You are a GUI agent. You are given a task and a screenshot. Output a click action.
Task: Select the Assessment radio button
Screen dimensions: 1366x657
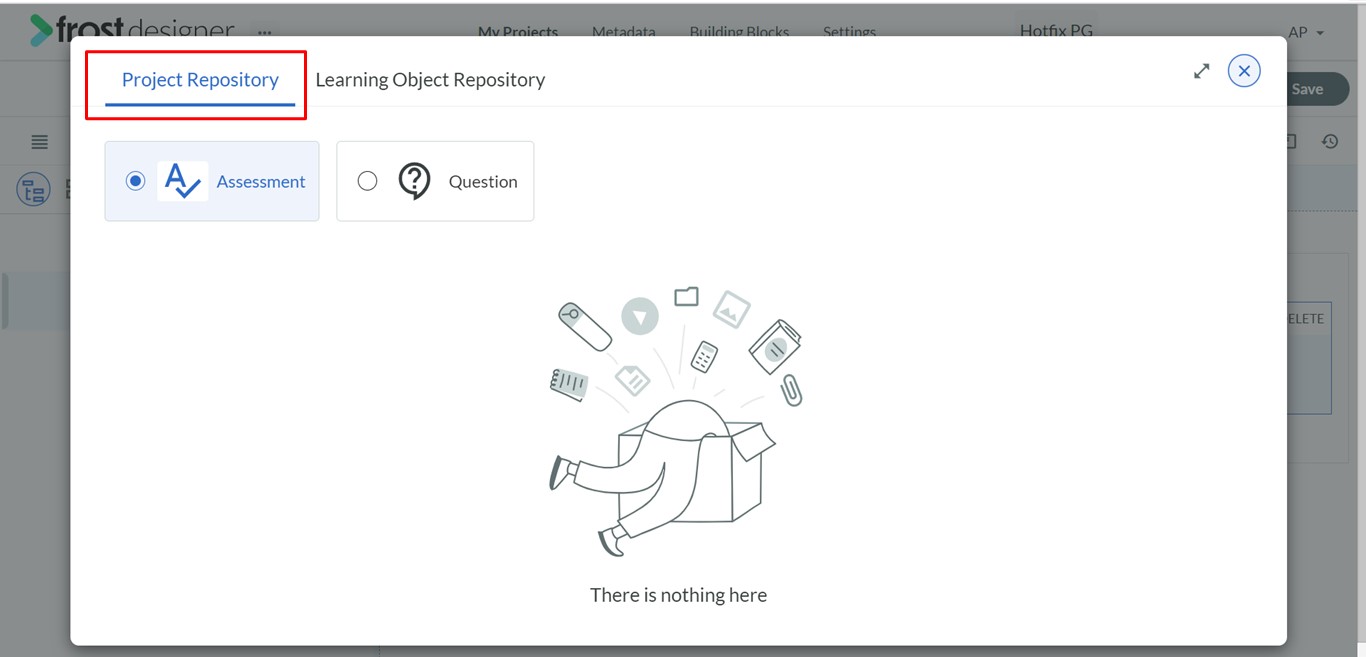tap(135, 181)
